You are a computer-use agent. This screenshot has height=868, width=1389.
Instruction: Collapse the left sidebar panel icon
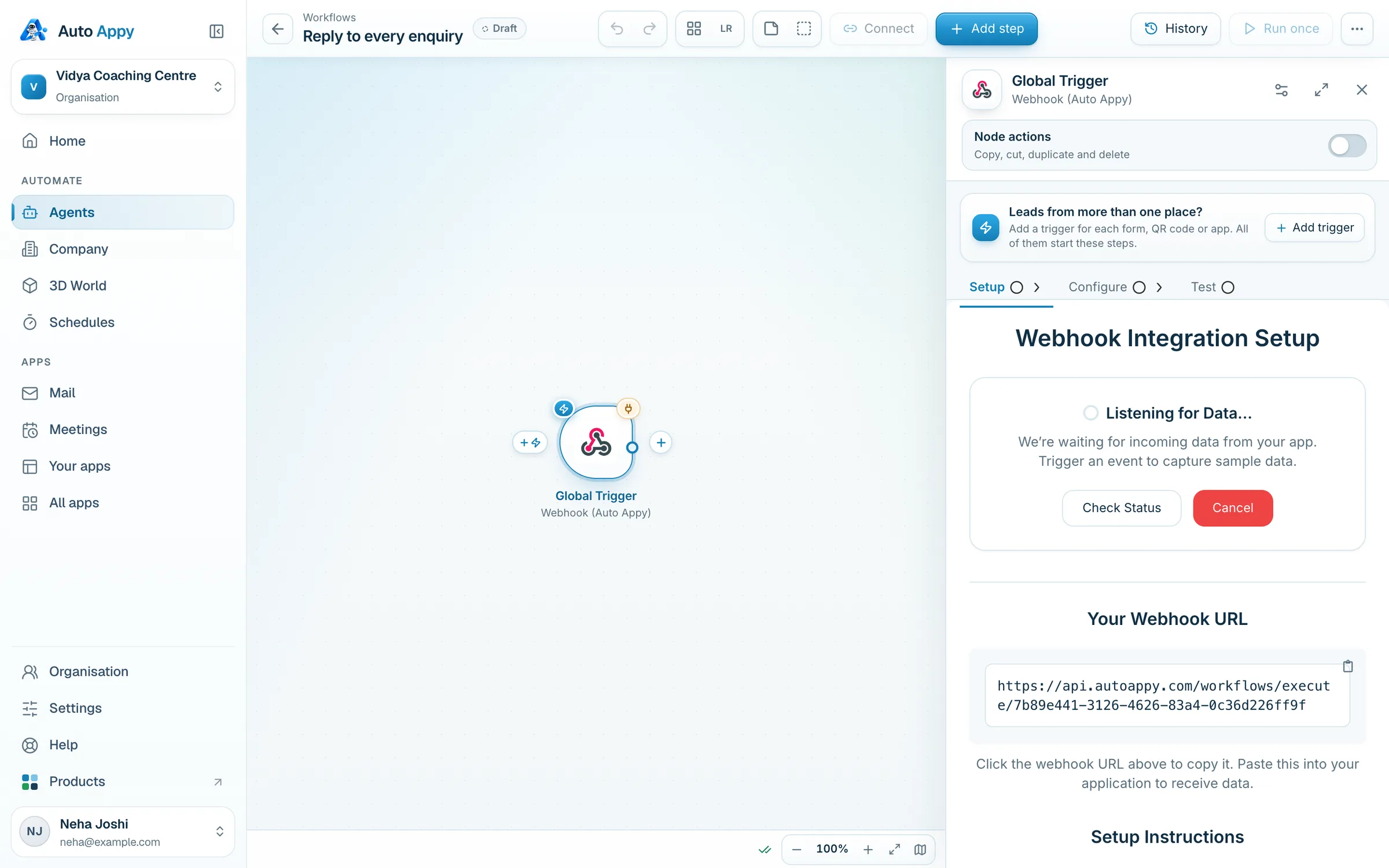tap(216, 31)
